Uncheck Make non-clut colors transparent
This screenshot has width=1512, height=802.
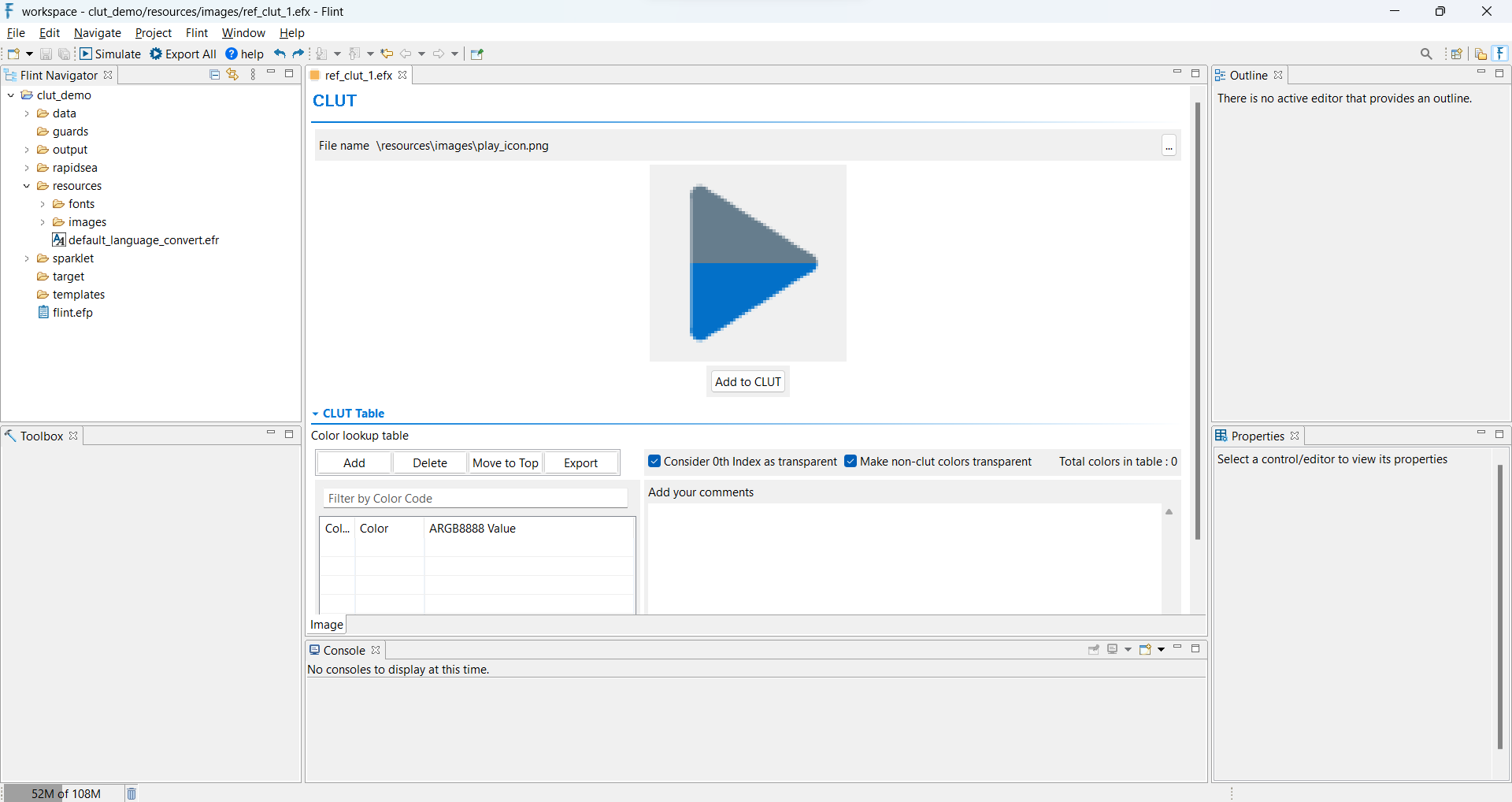click(x=850, y=462)
